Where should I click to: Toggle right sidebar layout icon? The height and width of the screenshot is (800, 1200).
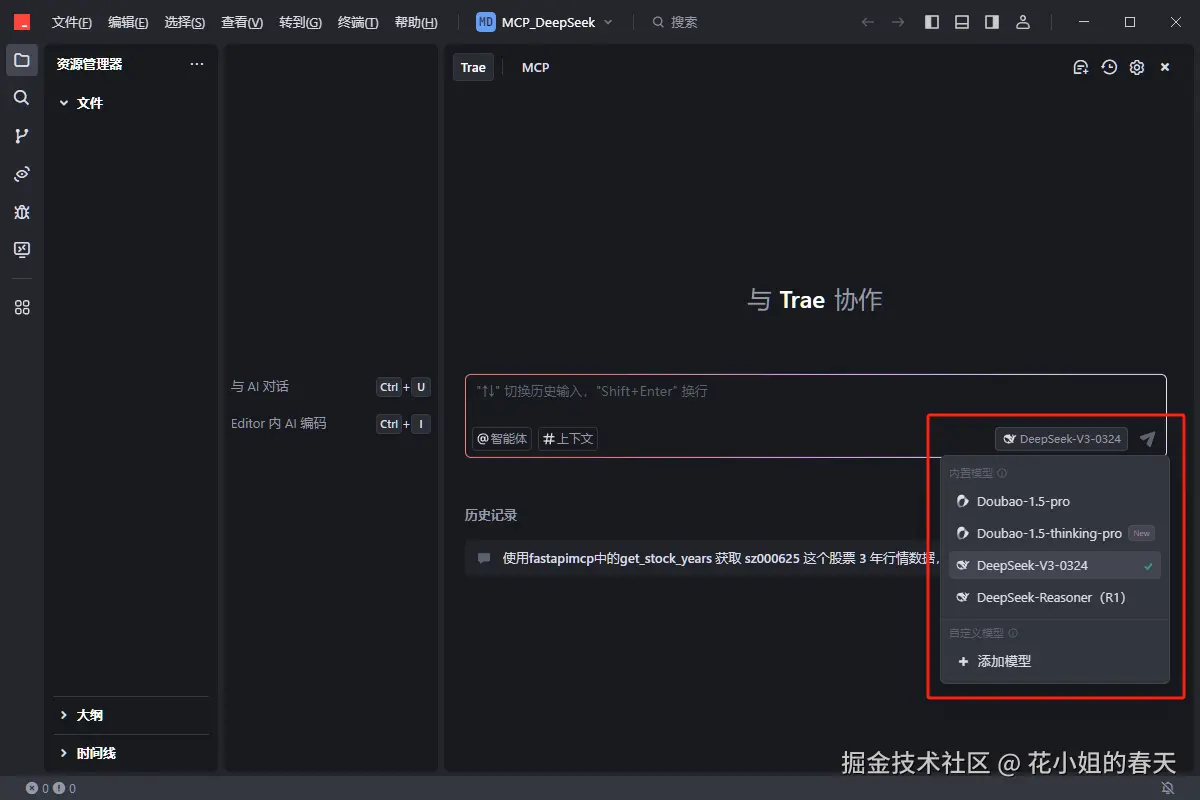point(992,22)
